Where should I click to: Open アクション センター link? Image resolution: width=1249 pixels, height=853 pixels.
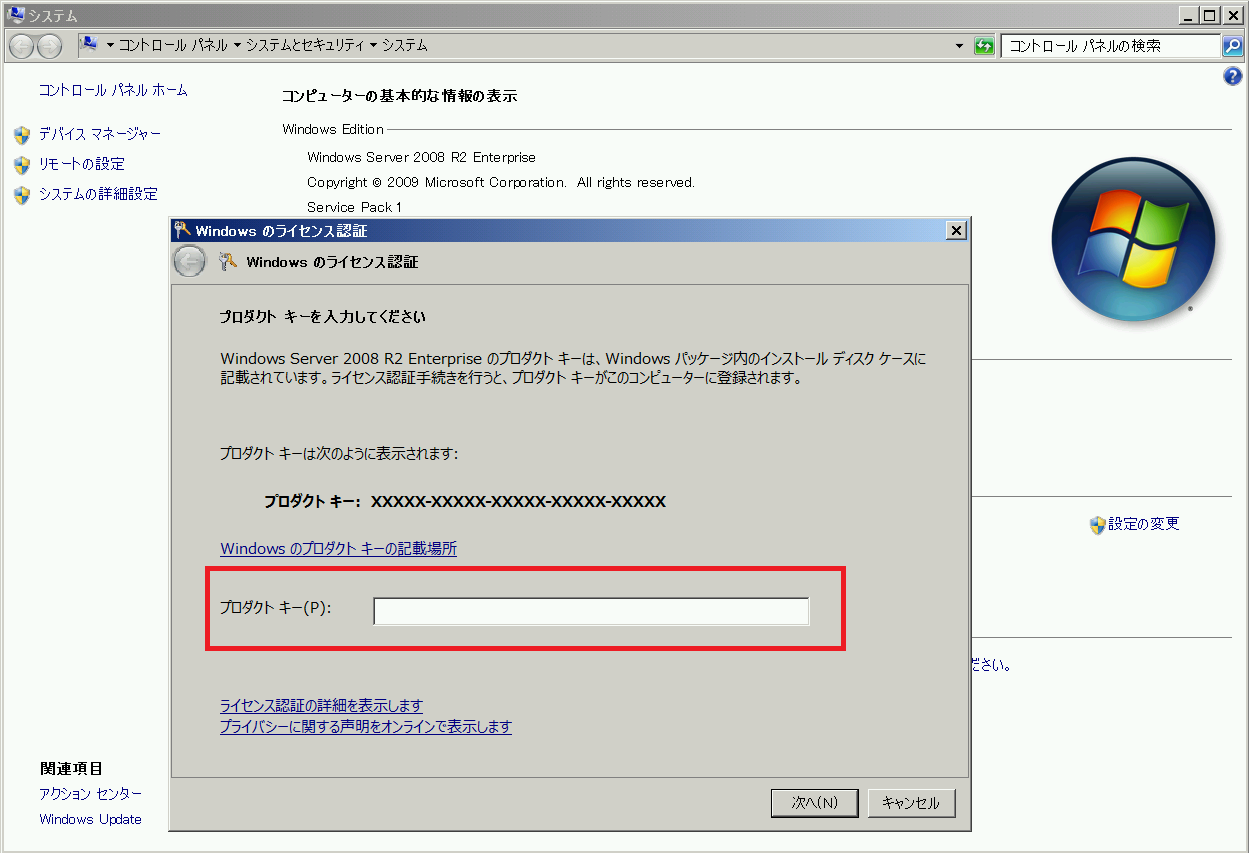point(91,794)
